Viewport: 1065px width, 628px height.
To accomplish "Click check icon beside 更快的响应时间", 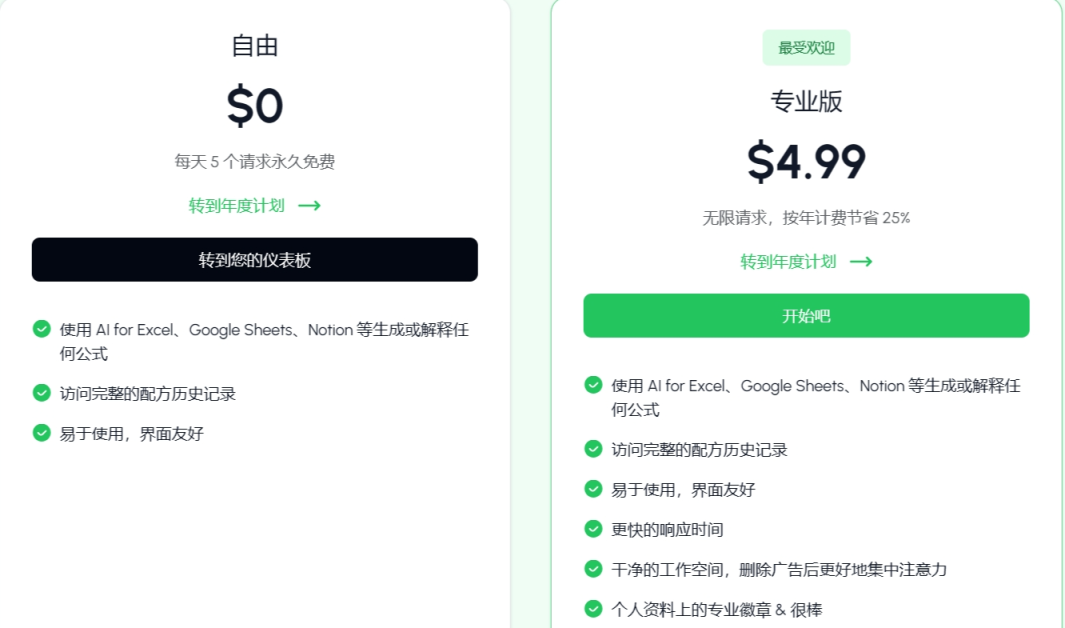I will click(x=593, y=529).
